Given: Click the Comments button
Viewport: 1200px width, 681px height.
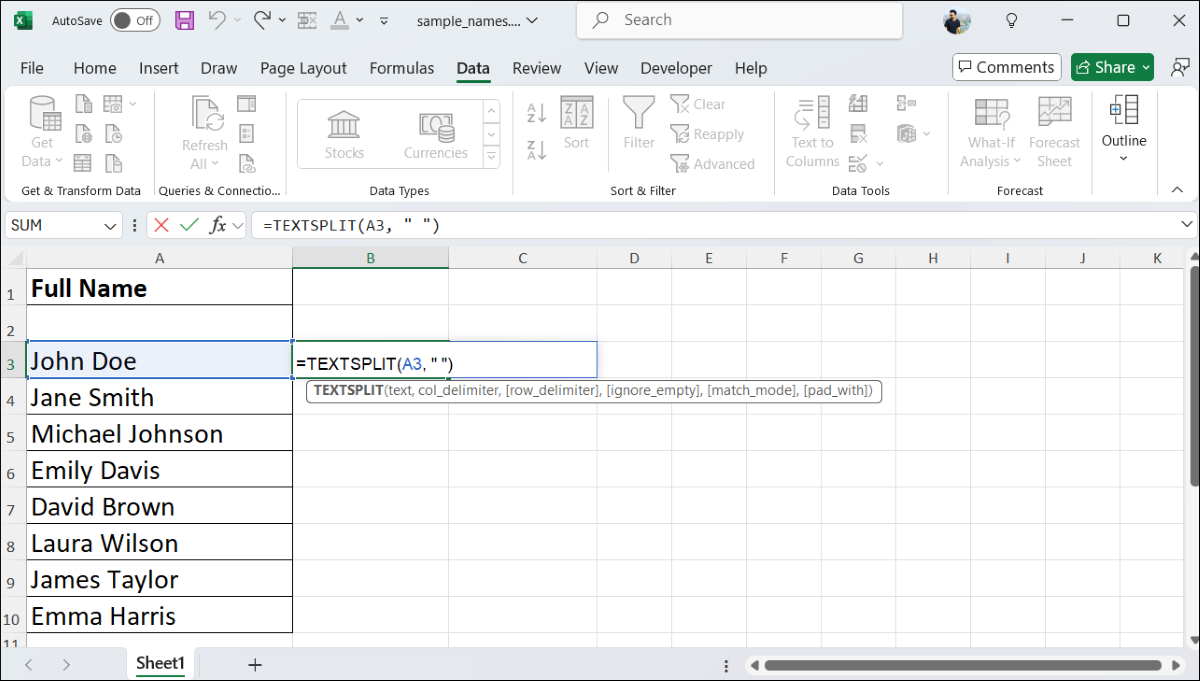Looking at the screenshot, I should [1006, 67].
